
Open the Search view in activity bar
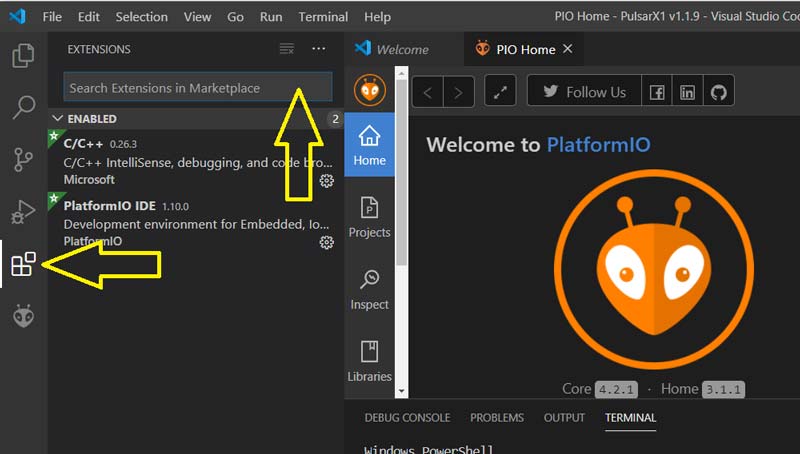point(23,107)
